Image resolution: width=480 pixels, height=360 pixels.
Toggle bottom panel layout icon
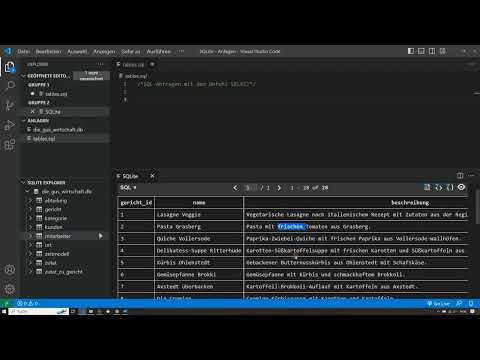421,51
